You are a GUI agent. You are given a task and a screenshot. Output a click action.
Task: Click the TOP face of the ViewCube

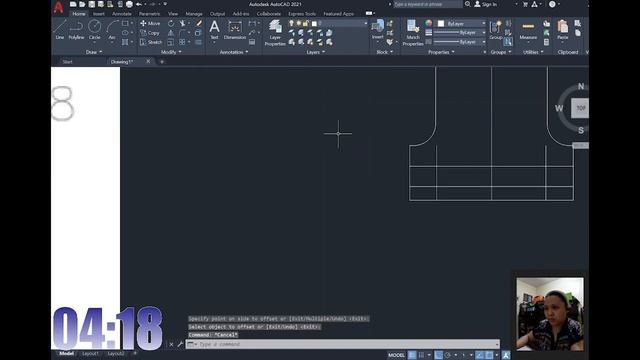click(580, 108)
